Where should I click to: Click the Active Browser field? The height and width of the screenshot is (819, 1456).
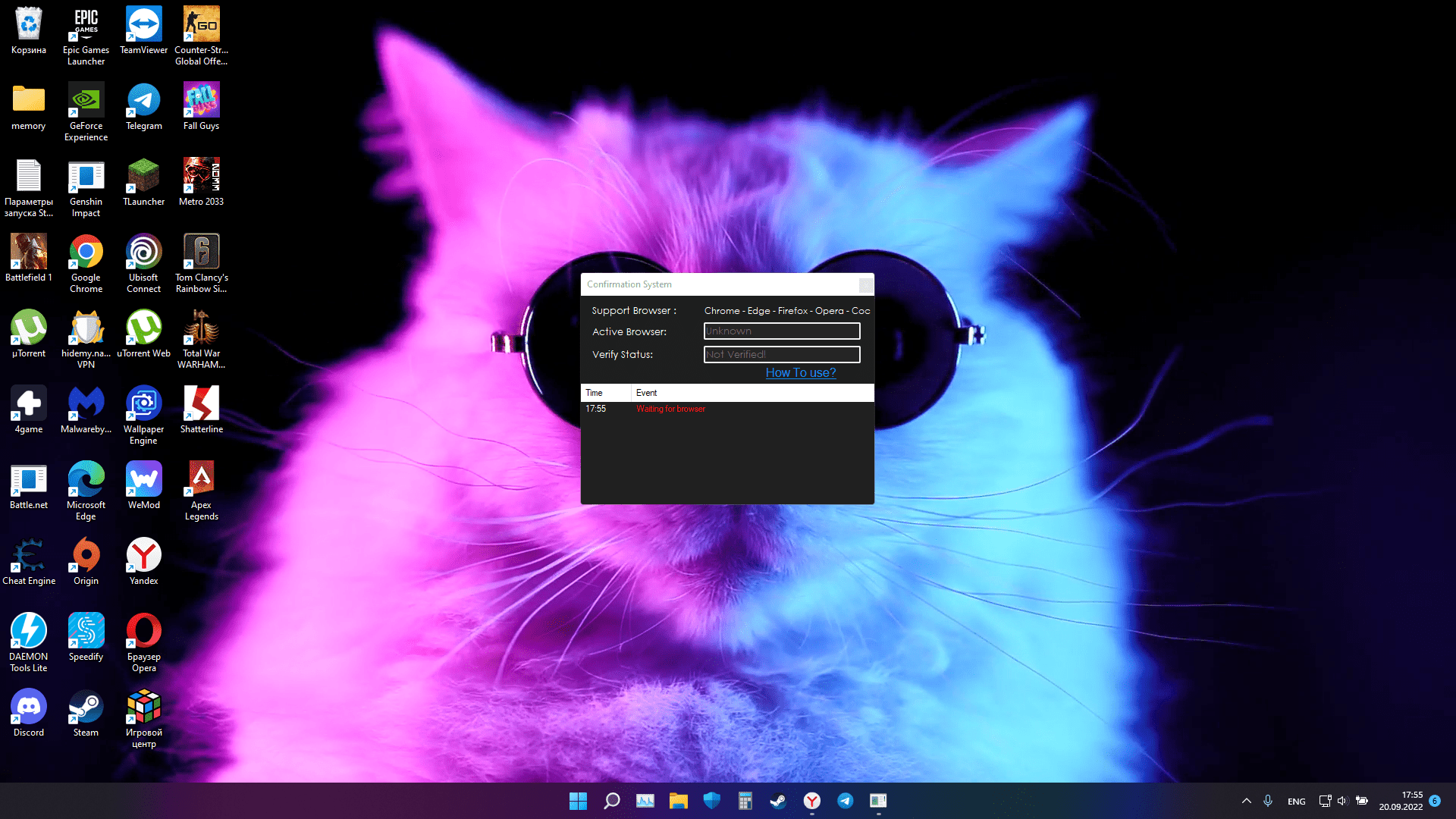(782, 331)
